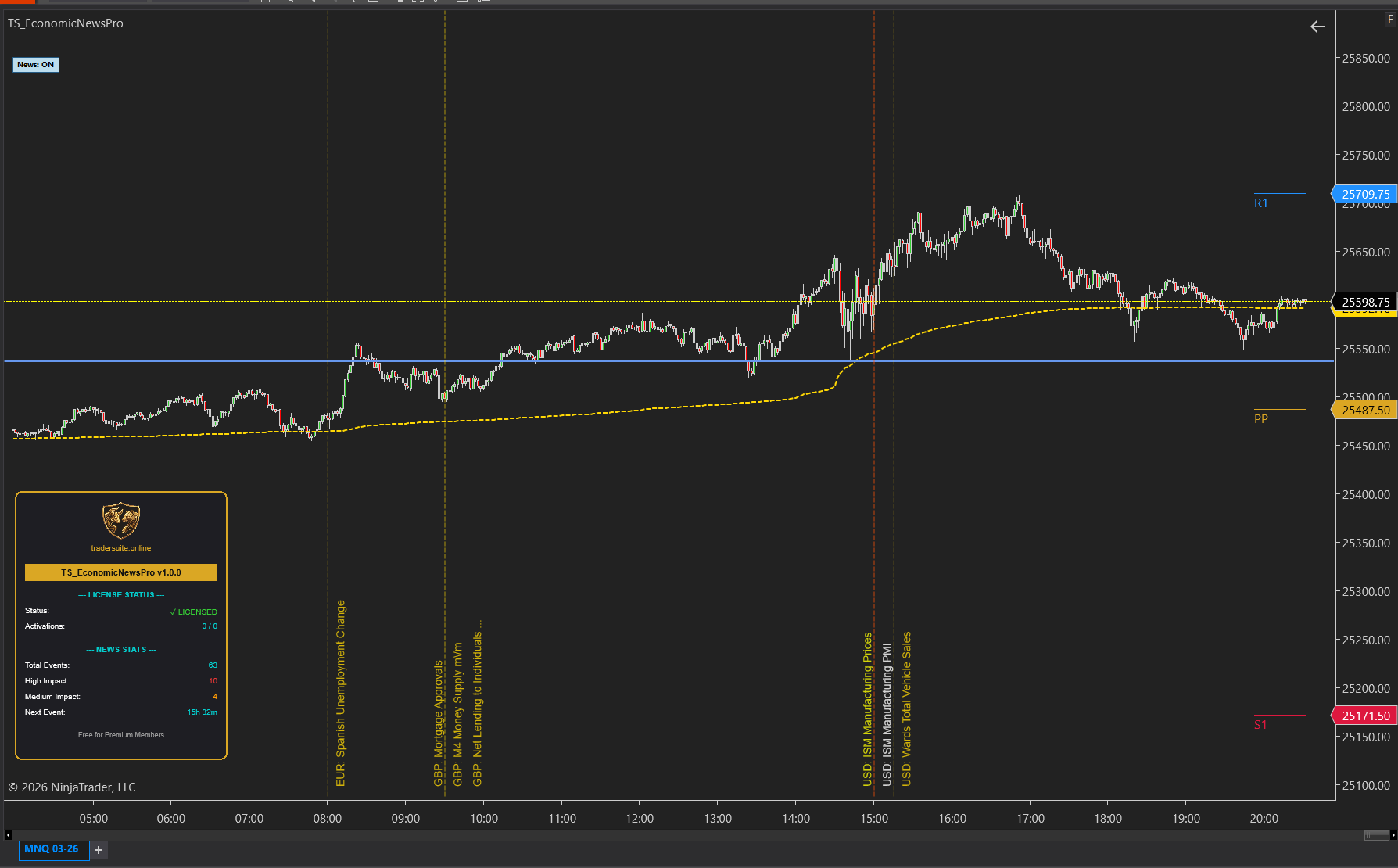Viewport: 1398px width, 868px height.
Task: Click the 25487.50 PP price marker
Action: coord(1365,410)
